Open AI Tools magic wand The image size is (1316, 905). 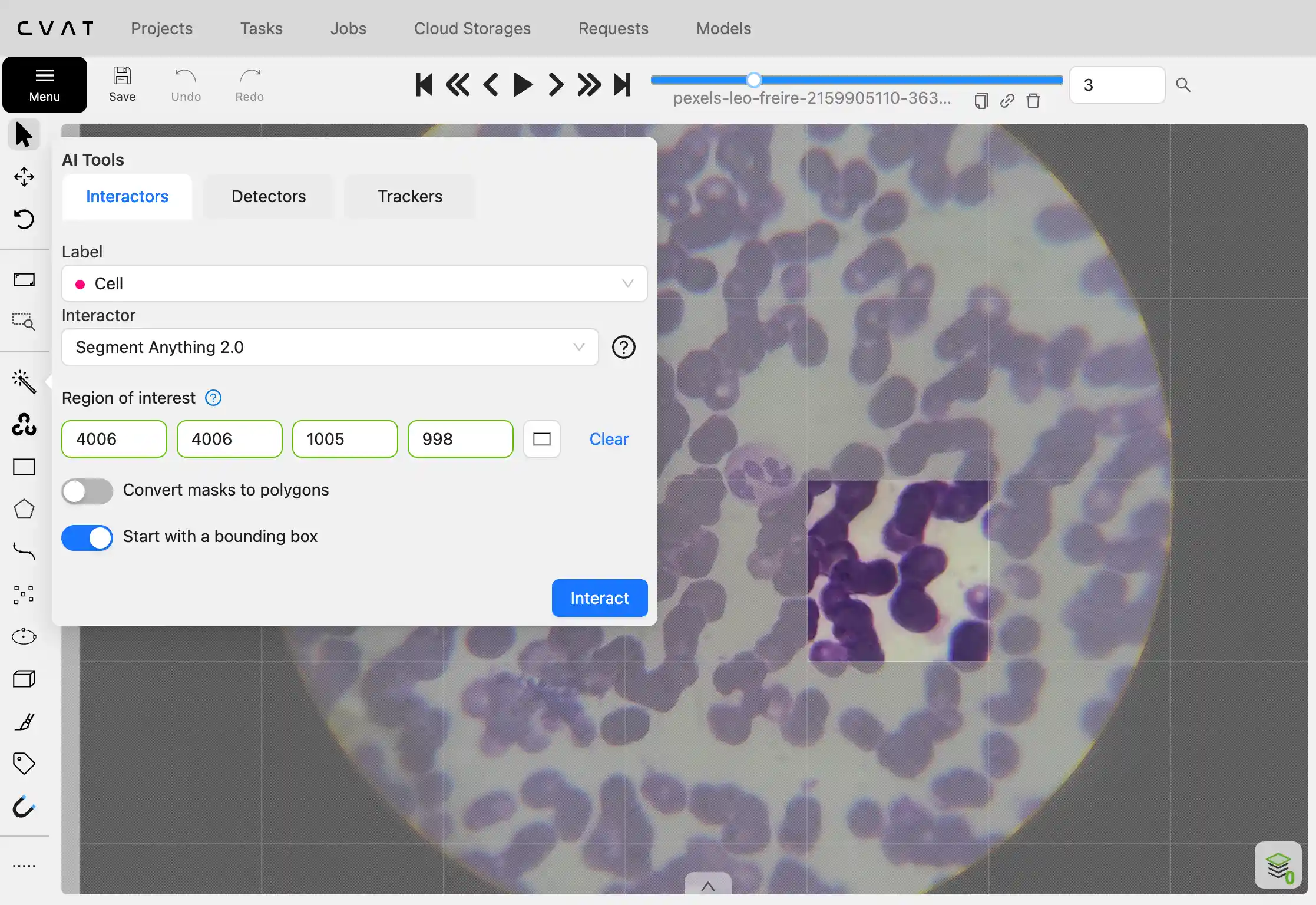point(24,382)
